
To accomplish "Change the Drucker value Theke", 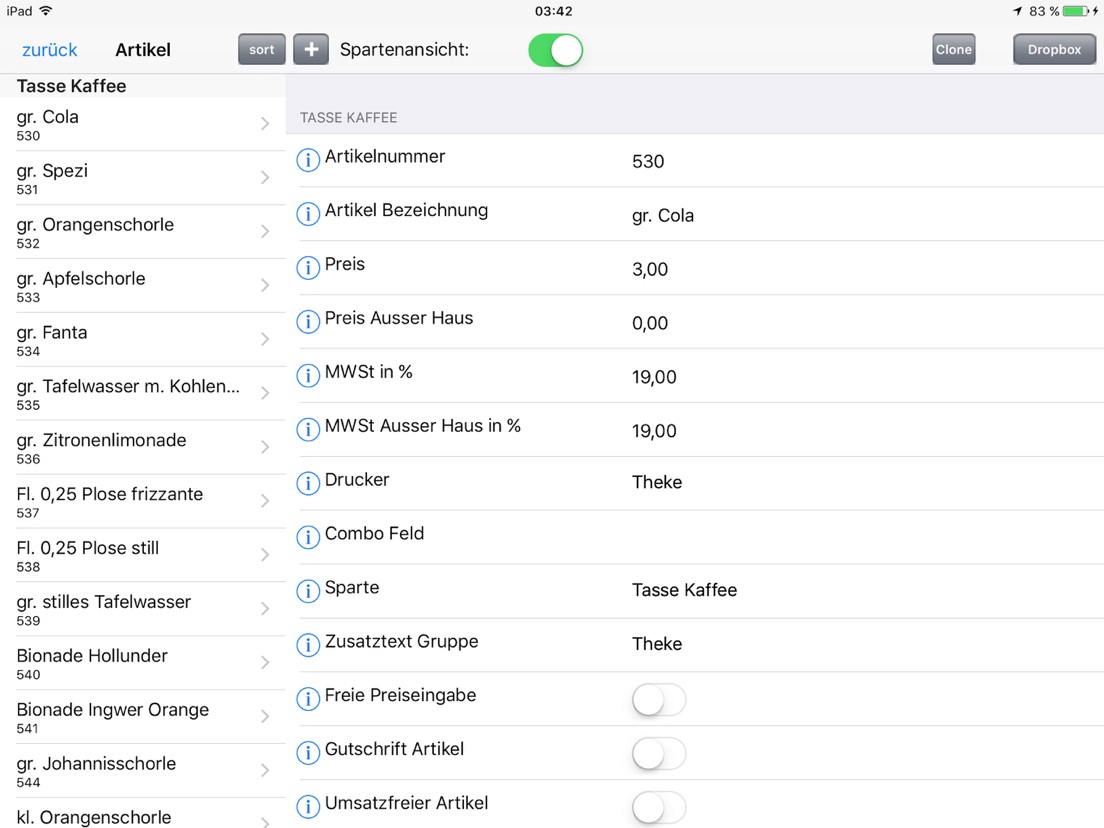I will pyautogui.click(x=657, y=482).
